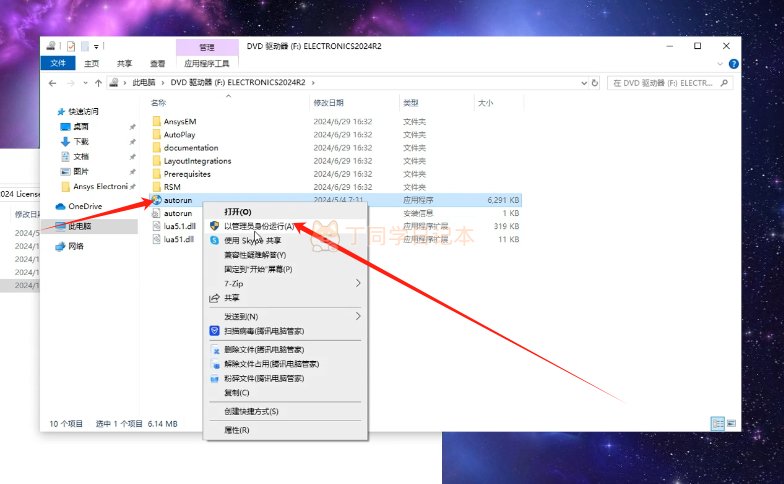This screenshot has width=784, height=484.
Task: Click This PC in the address breadcrumb
Action: [x=144, y=82]
